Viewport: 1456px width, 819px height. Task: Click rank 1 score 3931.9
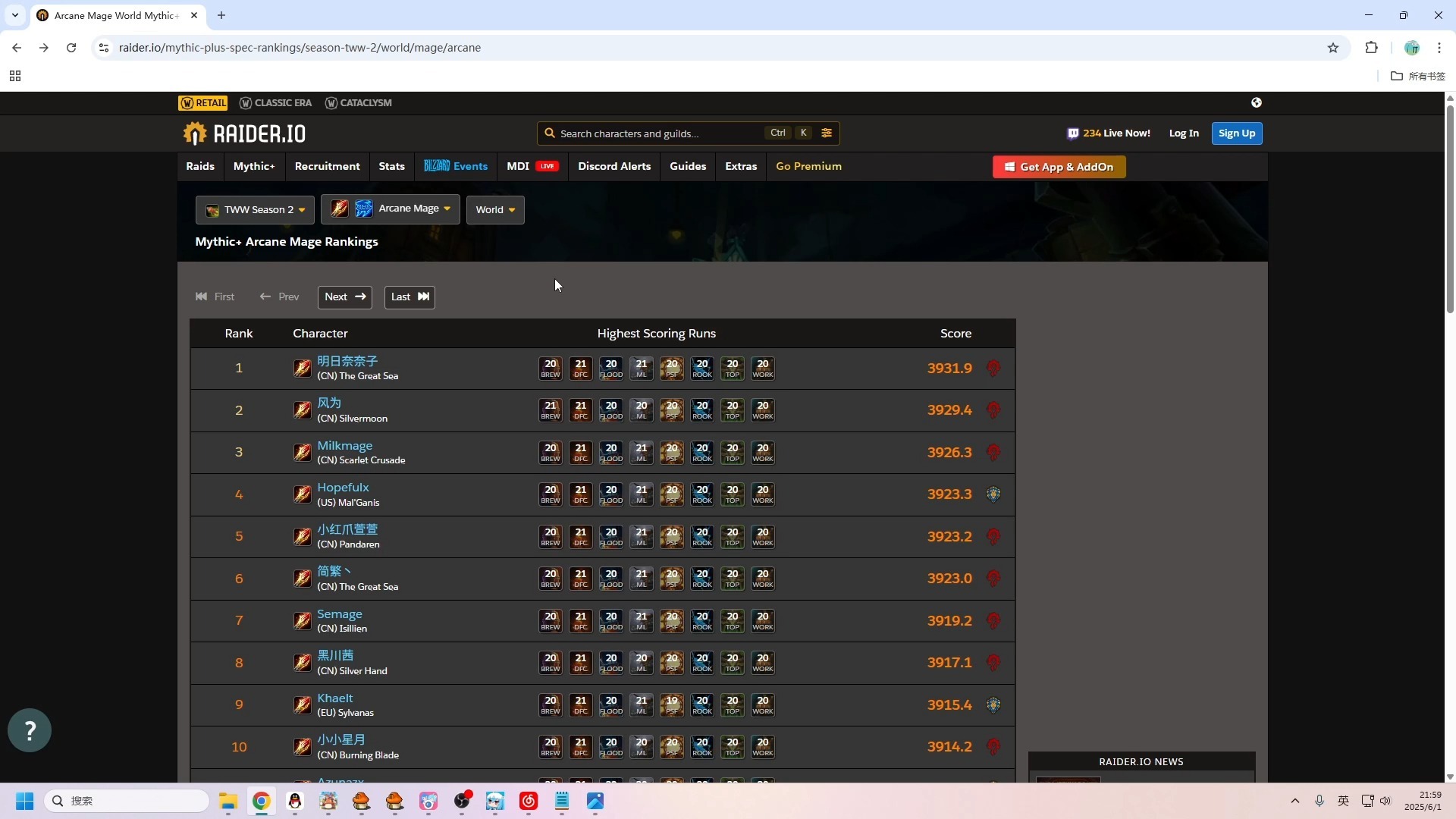pos(949,369)
